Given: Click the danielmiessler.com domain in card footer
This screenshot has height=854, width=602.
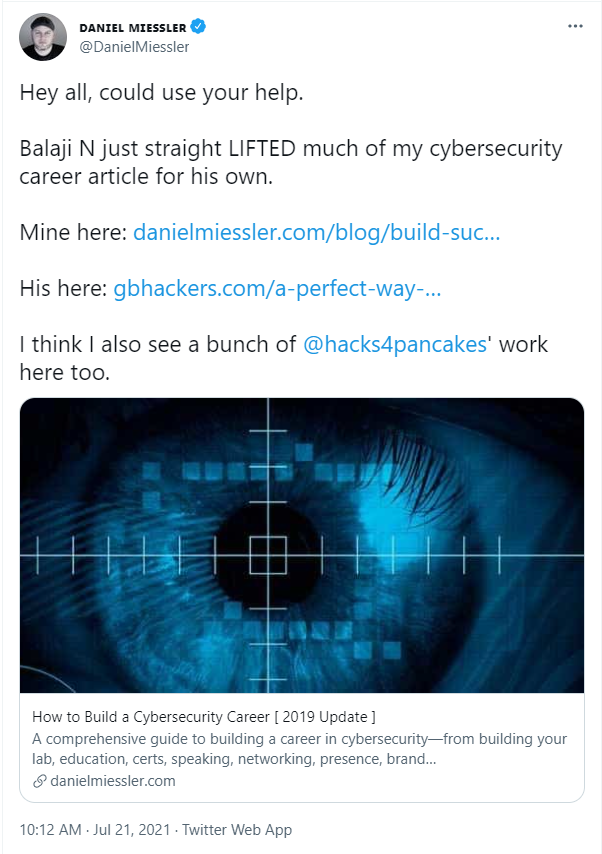Looking at the screenshot, I should (x=113, y=781).
